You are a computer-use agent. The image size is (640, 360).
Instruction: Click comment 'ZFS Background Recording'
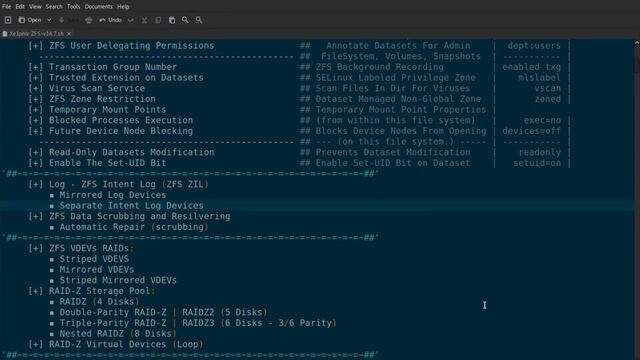(380, 67)
